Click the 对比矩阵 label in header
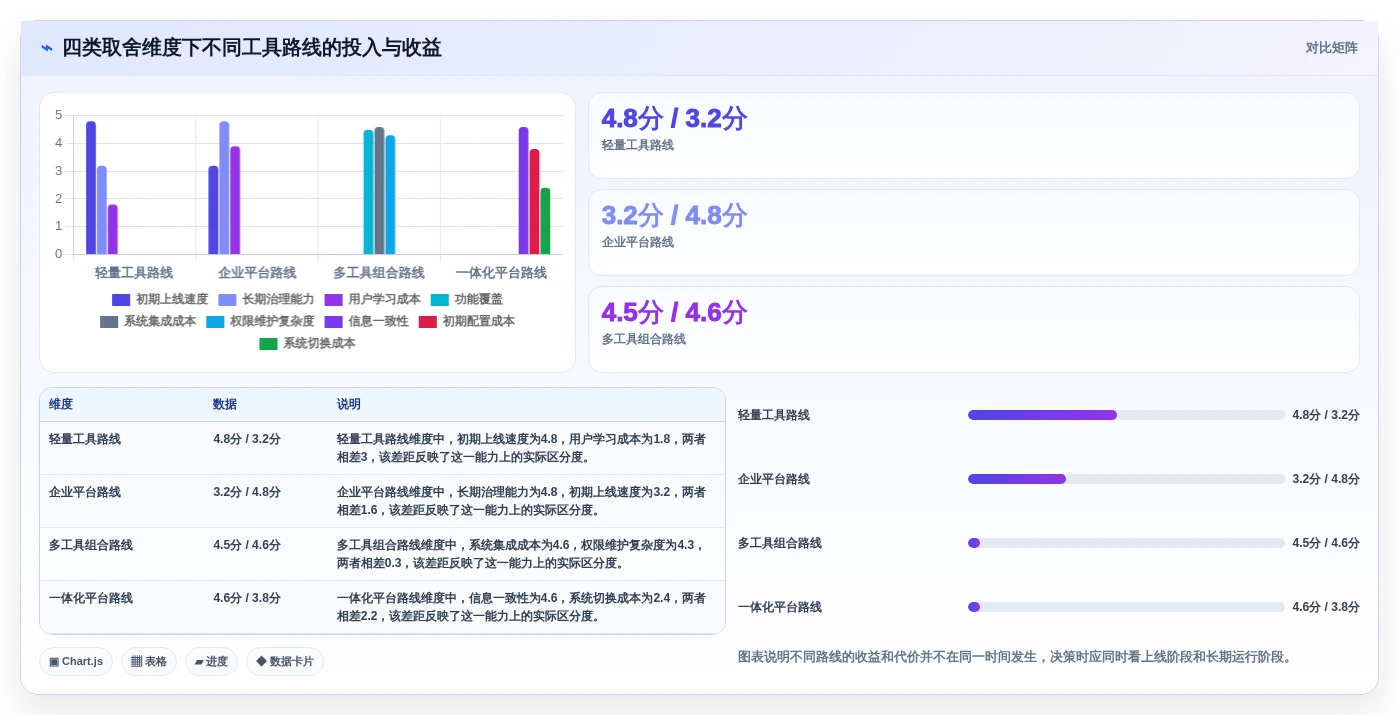Screen dimensions: 1399x715 coord(1331,48)
